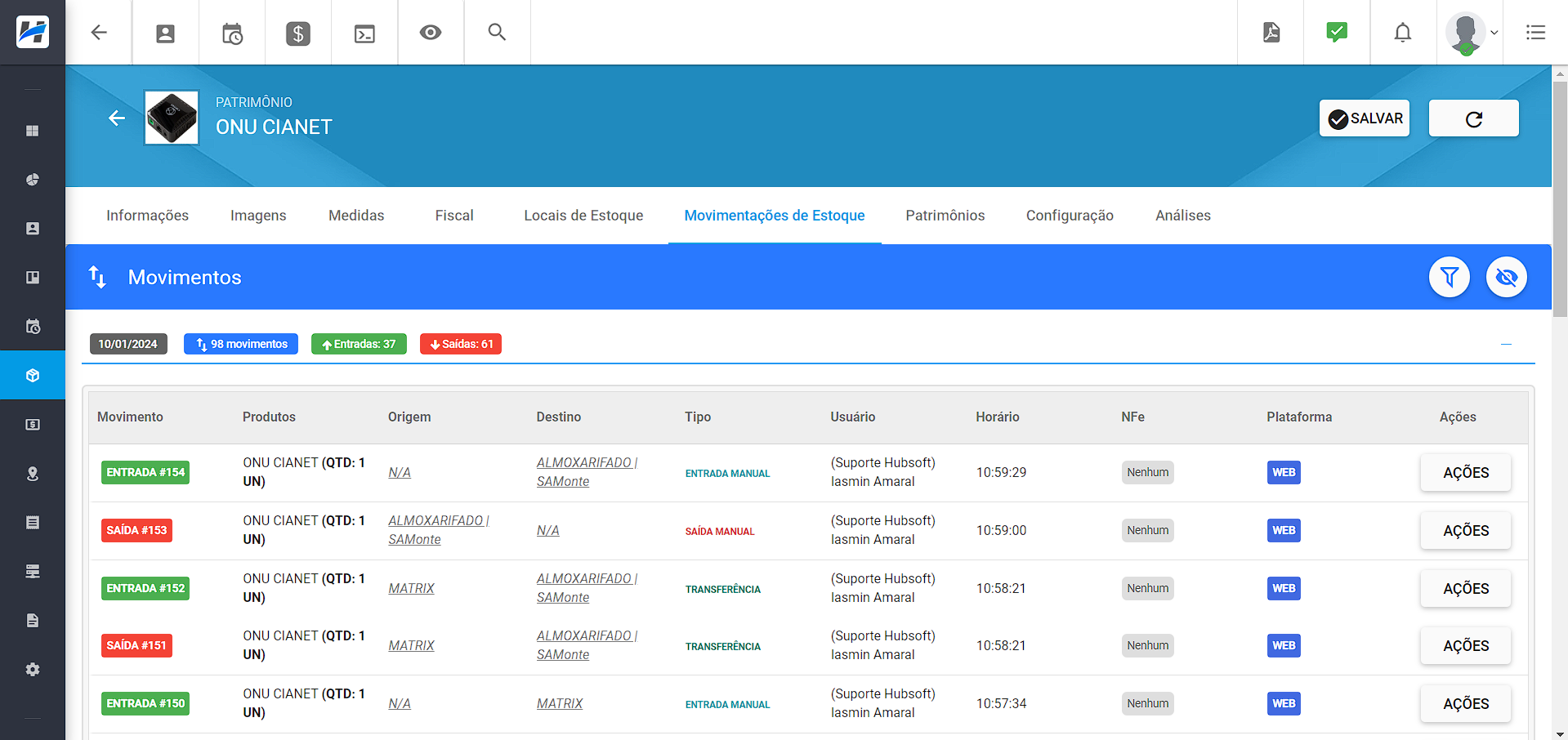Open the dashboard grid sidebar icon
Viewport: 1568px width, 740px height.
pos(33,131)
